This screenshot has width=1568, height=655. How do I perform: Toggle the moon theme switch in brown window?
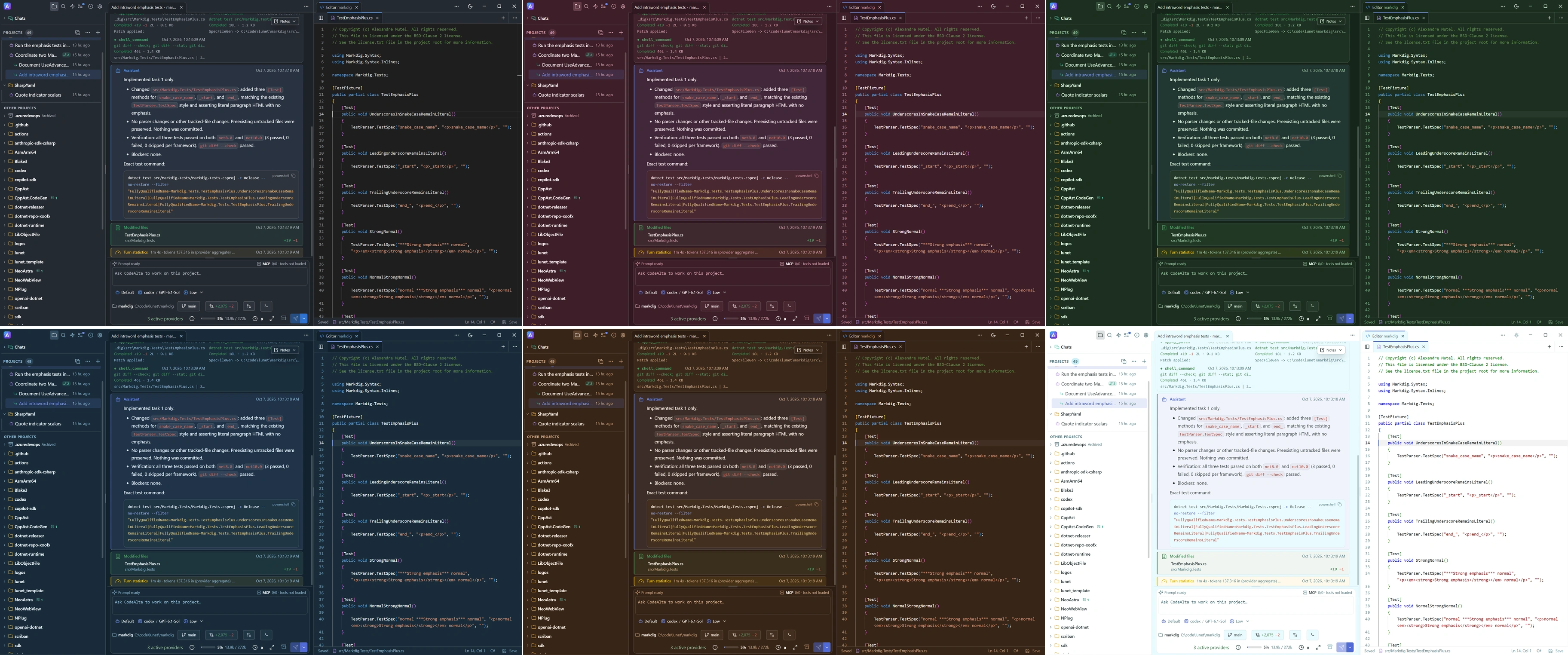pos(993,335)
